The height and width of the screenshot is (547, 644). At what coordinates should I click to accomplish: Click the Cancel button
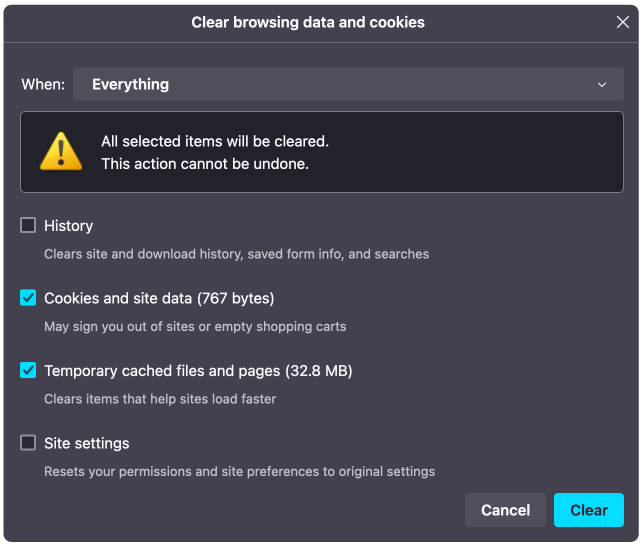tap(505, 510)
